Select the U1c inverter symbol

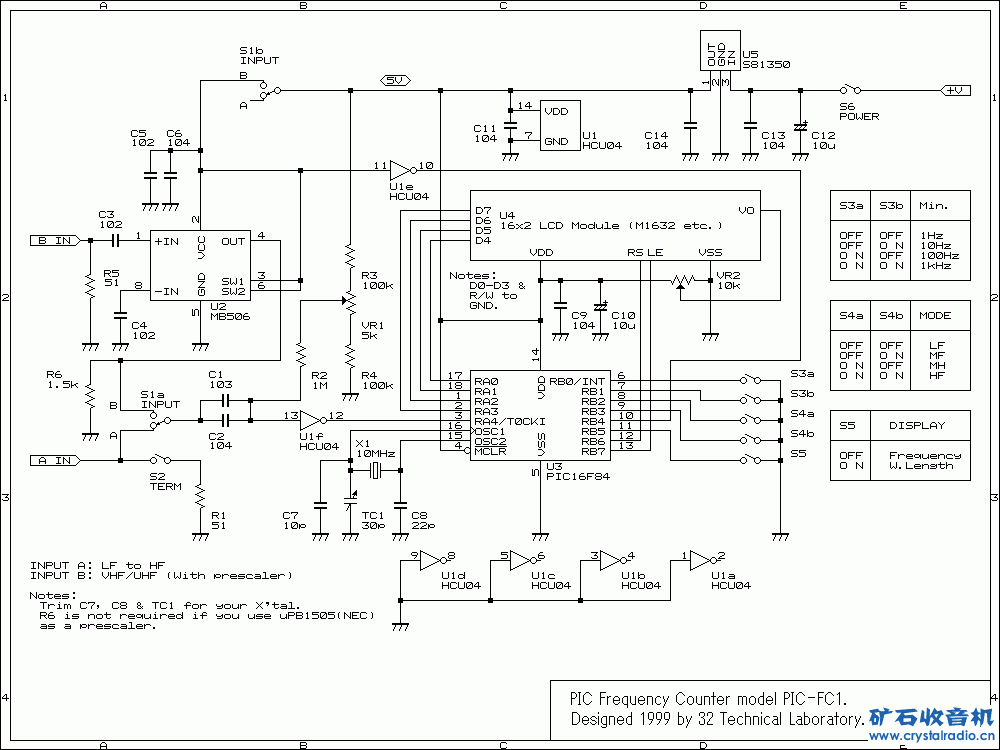pyautogui.click(x=522, y=561)
